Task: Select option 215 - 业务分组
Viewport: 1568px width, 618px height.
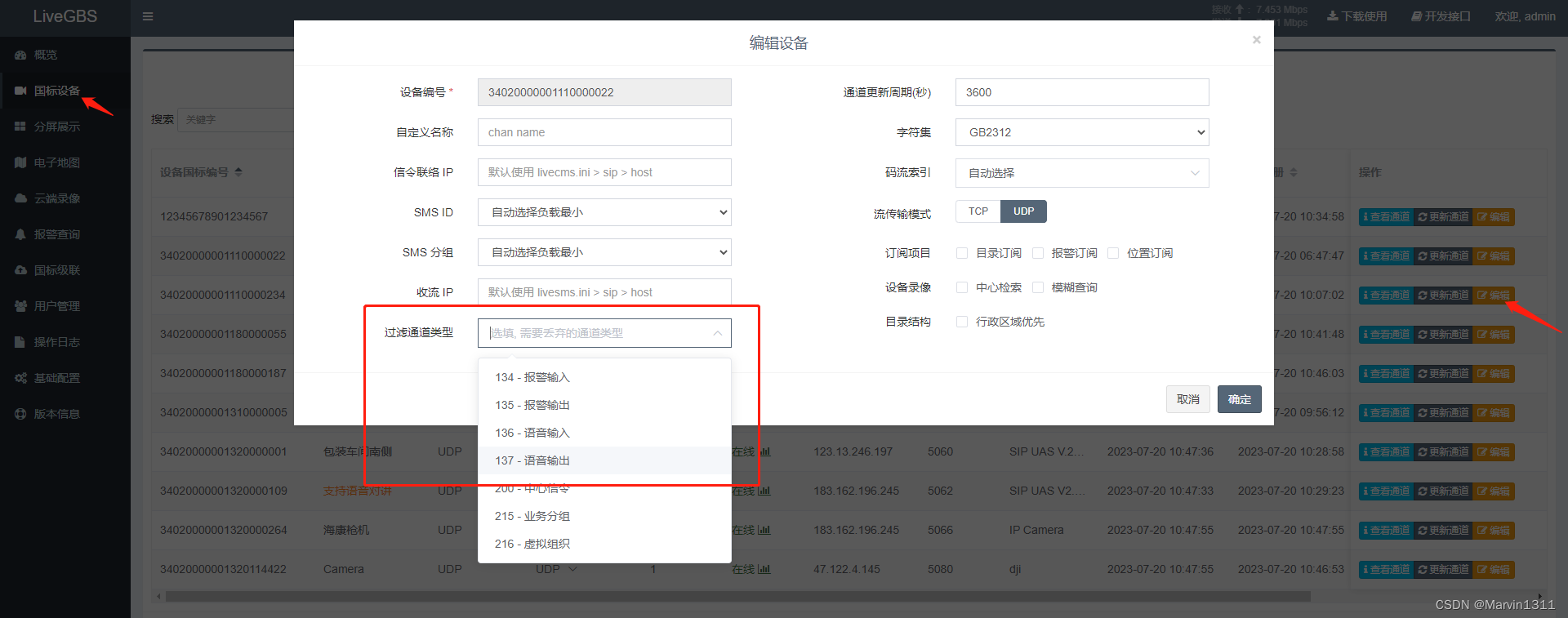Action: coord(604,516)
